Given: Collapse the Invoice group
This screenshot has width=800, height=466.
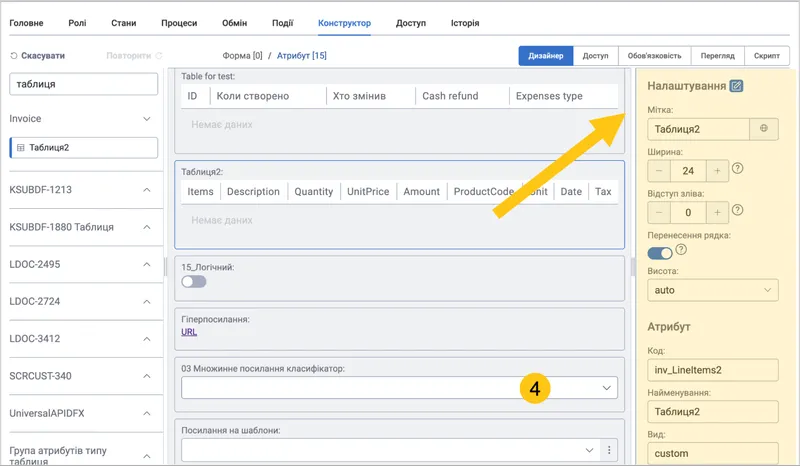Looking at the screenshot, I should click(146, 119).
